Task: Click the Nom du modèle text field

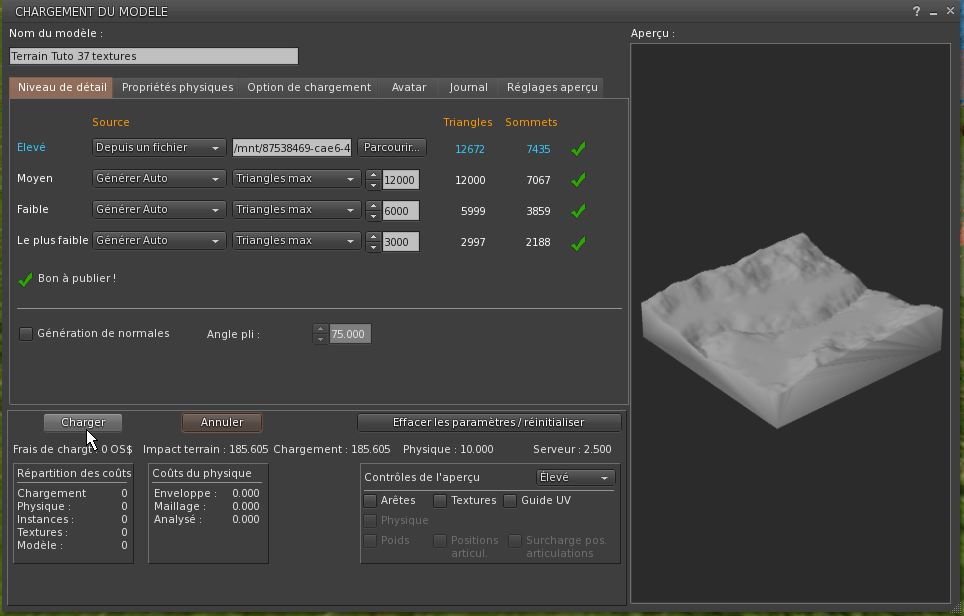Action: pyautogui.click(x=154, y=56)
